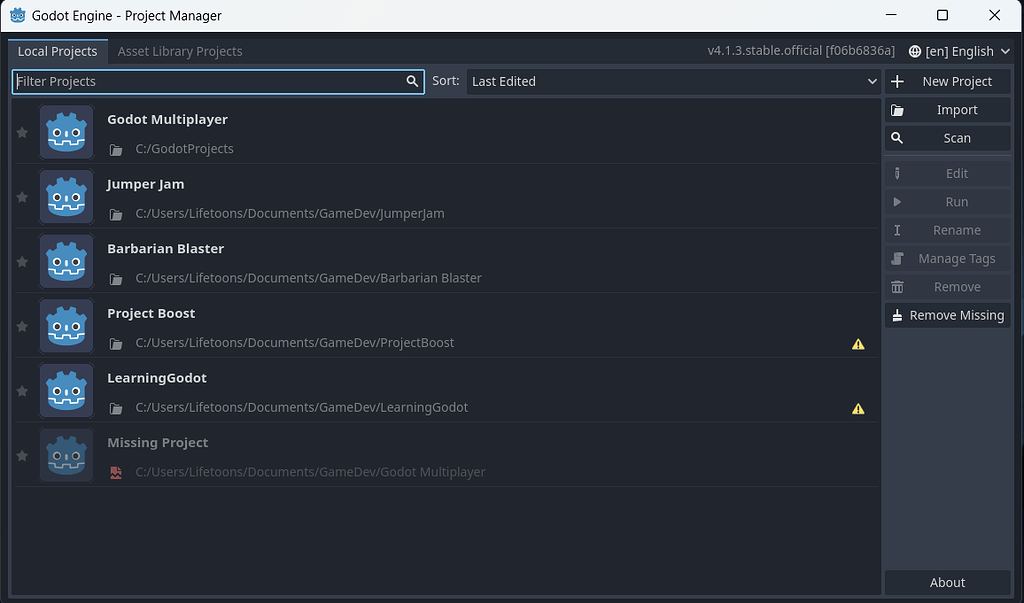Click the magnifier icon in the filter field
The height and width of the screenshot is (603, 1024).
(412, 81)
